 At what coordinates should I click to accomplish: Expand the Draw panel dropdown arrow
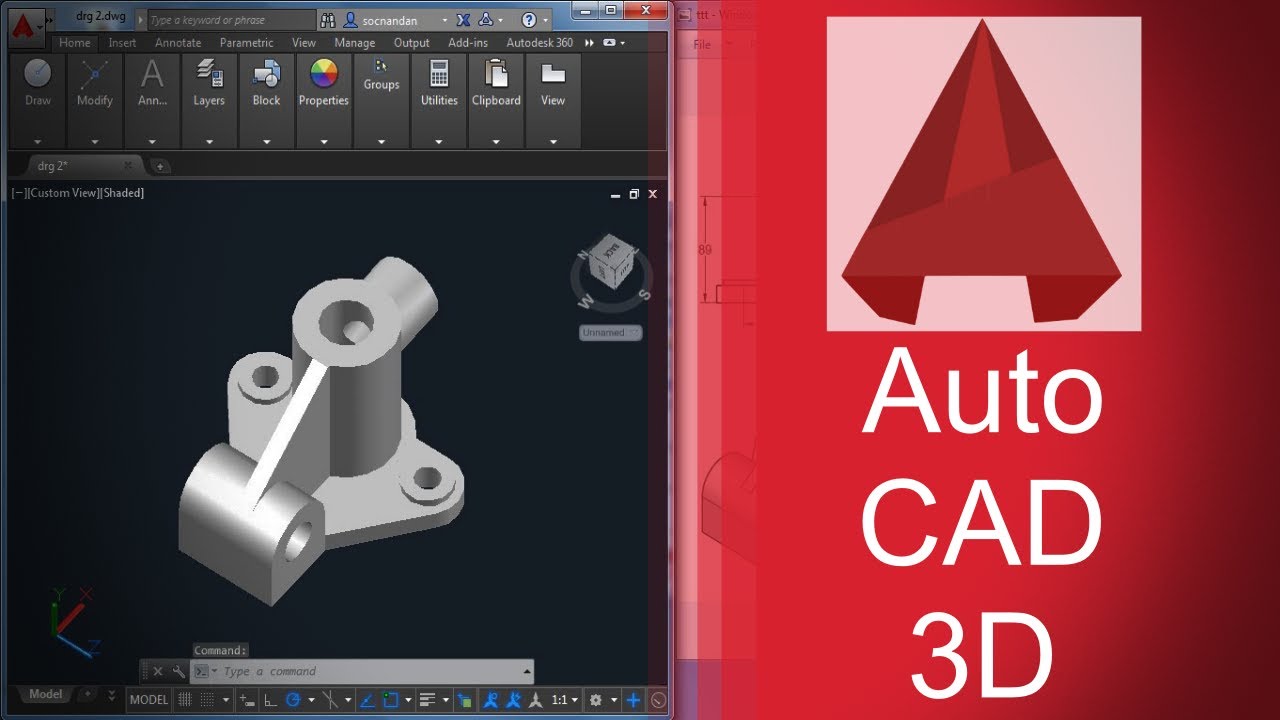(38, 142)
